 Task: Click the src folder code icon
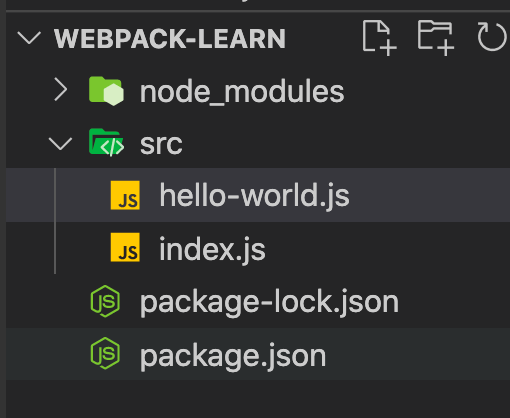106,143
